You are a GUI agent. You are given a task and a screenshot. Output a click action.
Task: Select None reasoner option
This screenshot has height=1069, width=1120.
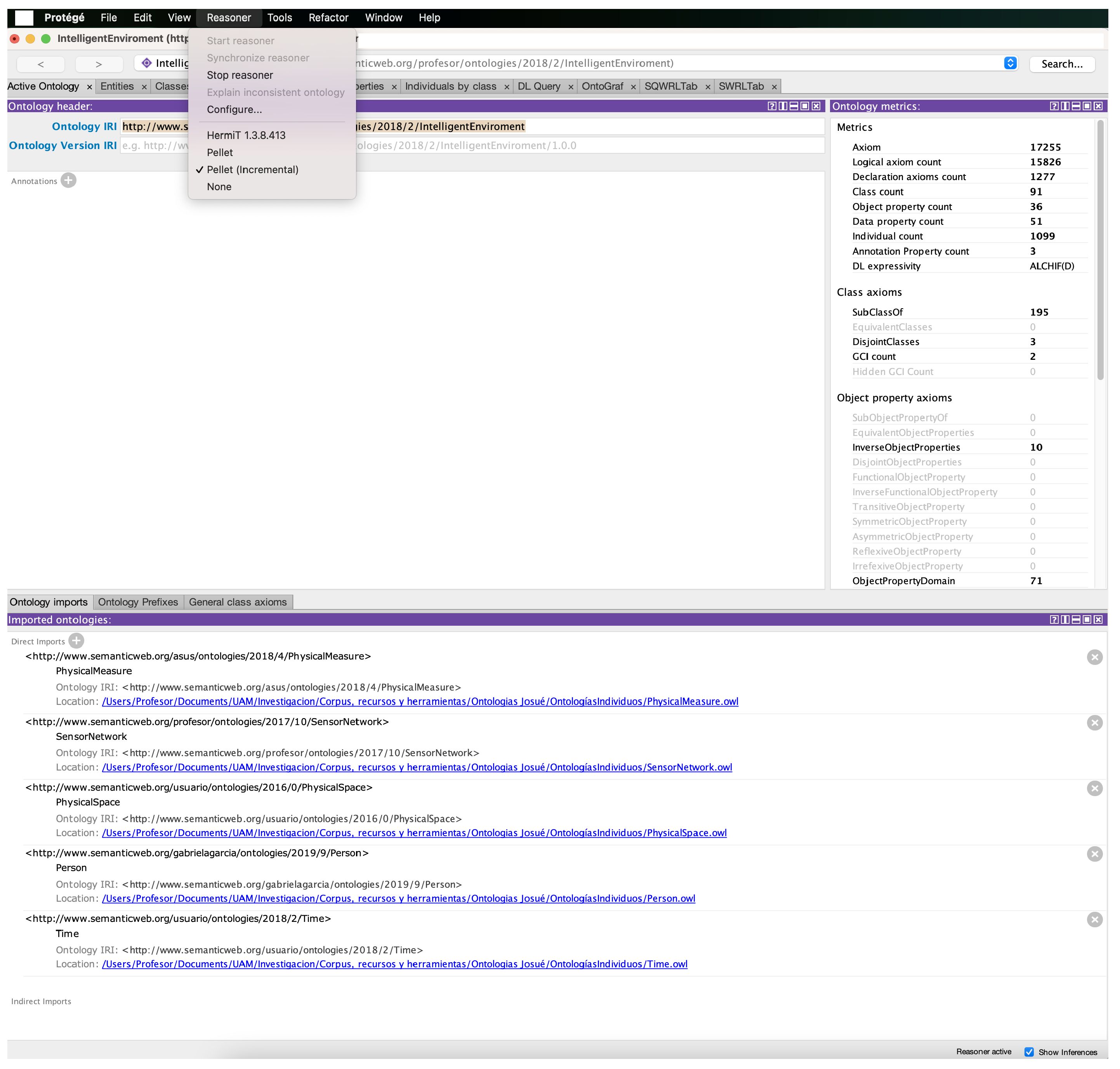(219, 187)
